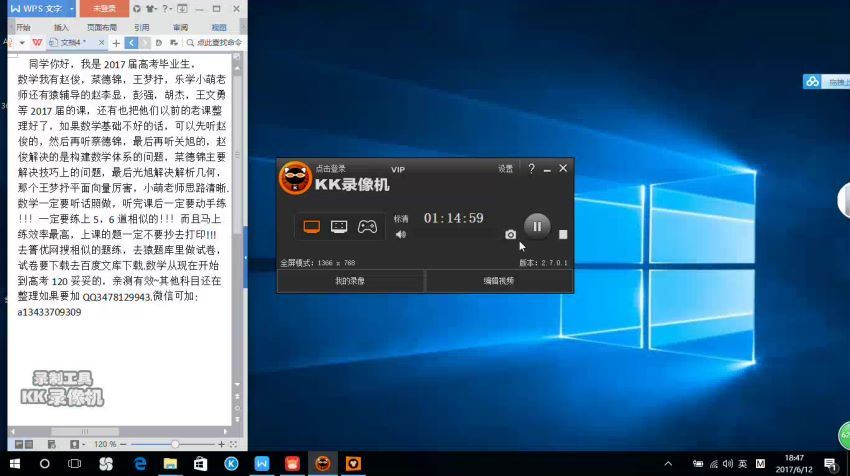The width and height of the screenshot is (850, 476).
Task: Open eye-protection mode dropdown in status bar
Action: click(x=76, y=445)
